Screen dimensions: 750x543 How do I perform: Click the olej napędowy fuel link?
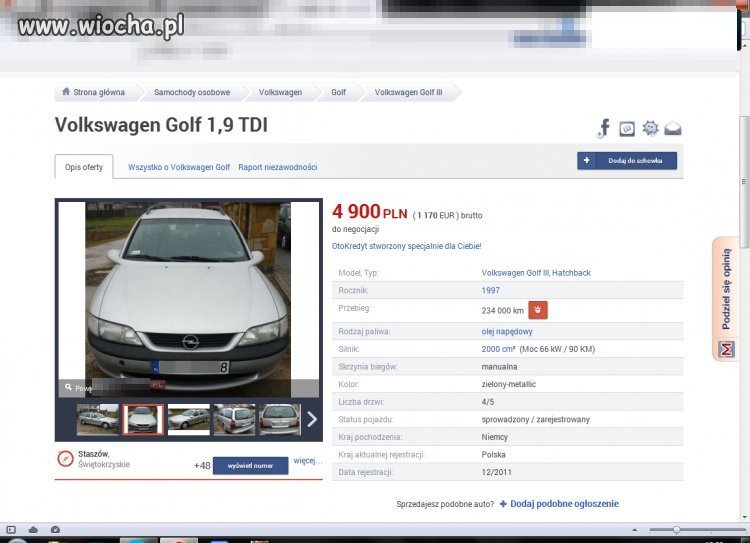(507, 331)
